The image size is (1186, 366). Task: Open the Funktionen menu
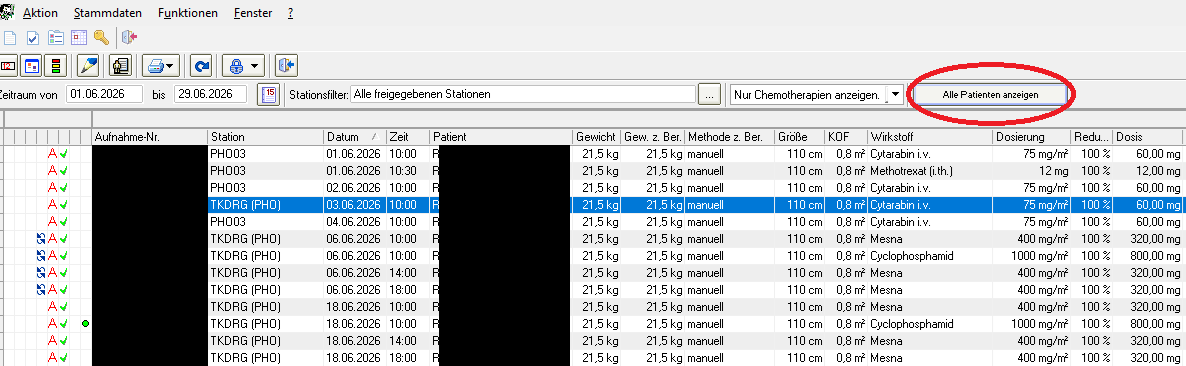click(188, 14)
